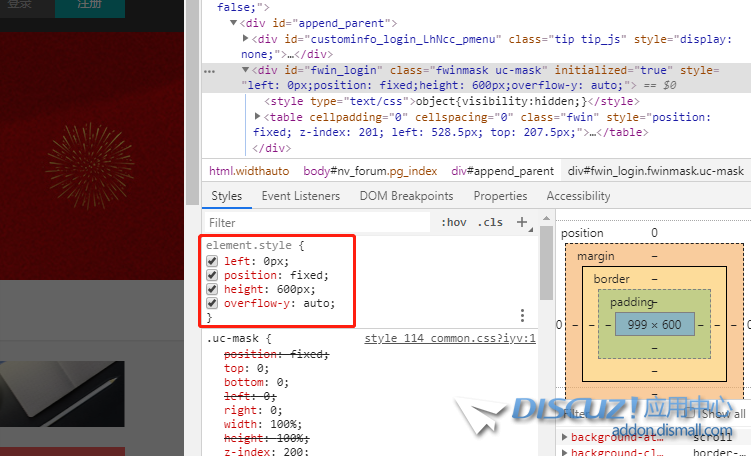751x456 pixels.
Task: Disable the overflow-y: auto declaration
Action: [x=212, y=303]
